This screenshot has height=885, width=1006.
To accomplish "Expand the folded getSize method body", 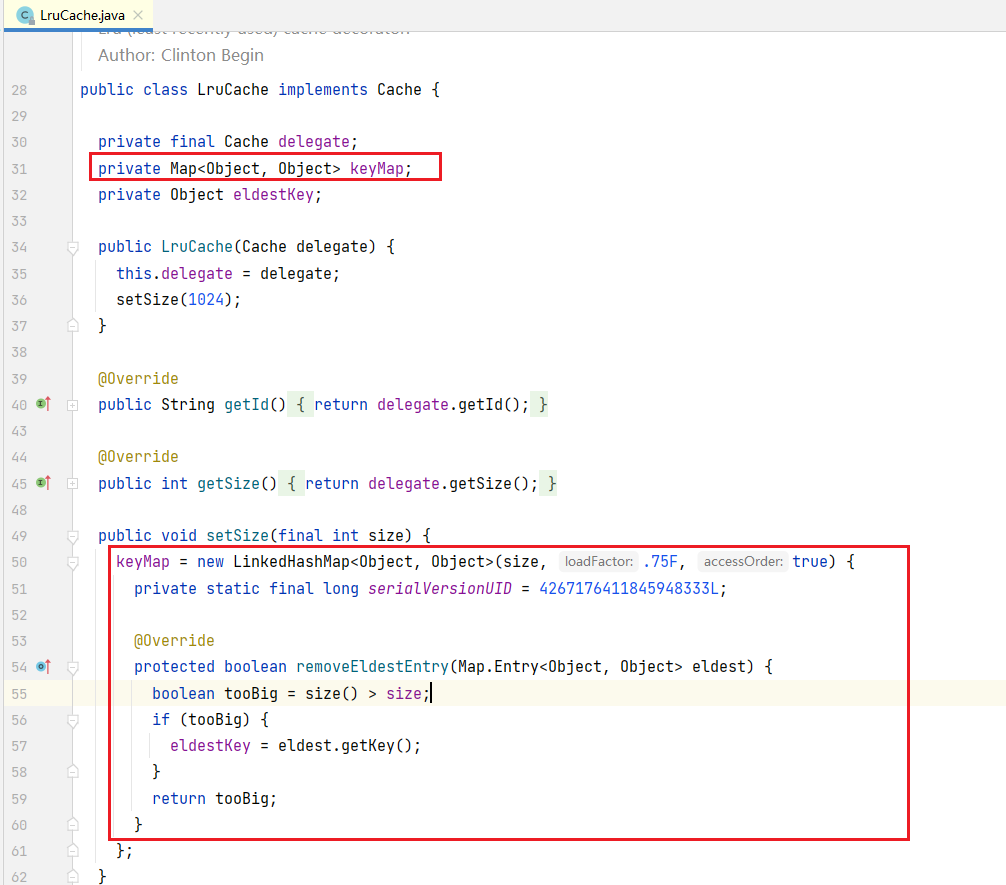I will pos(72,483).
